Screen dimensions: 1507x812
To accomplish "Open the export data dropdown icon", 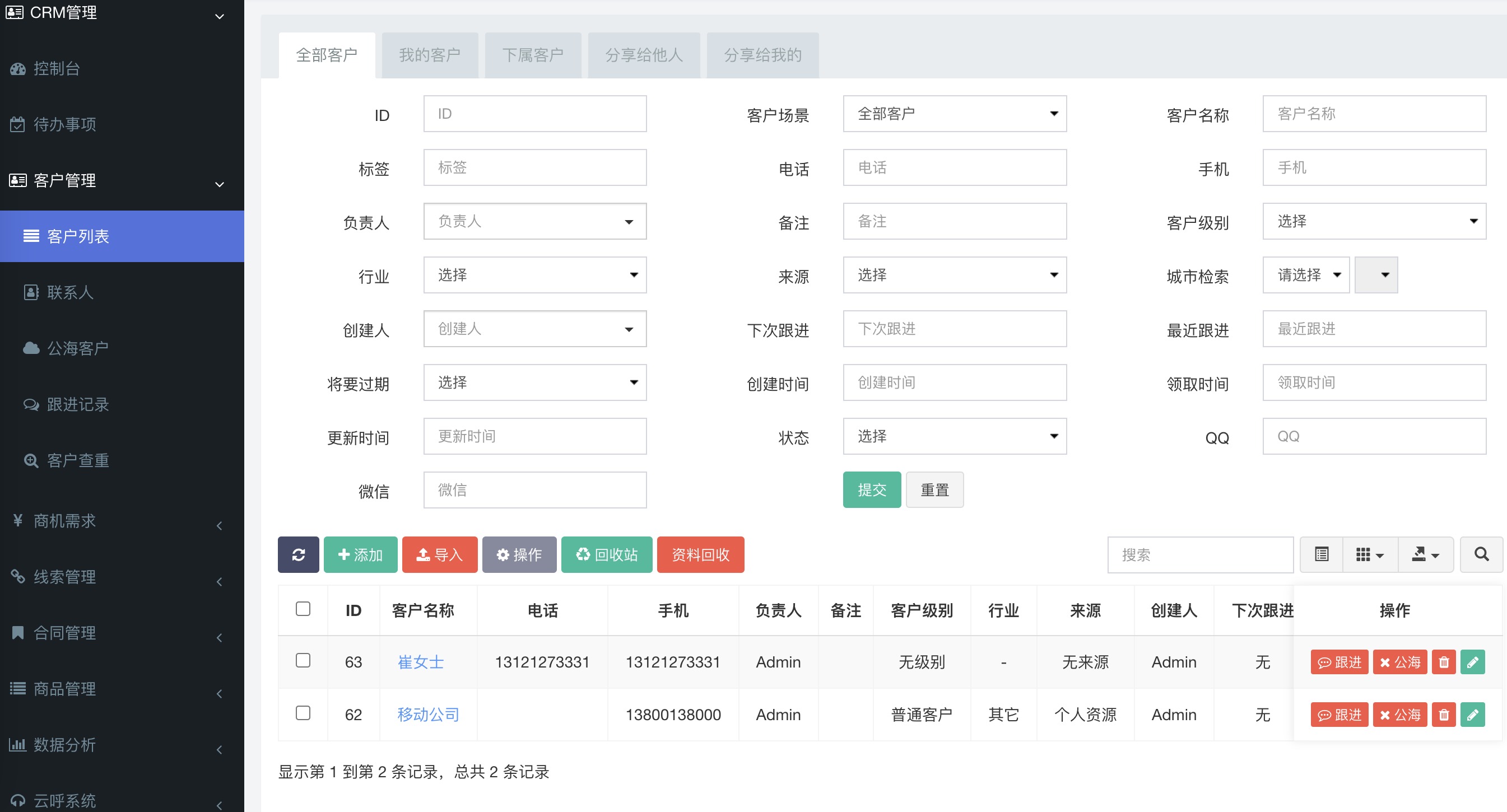I will 1425,554.
